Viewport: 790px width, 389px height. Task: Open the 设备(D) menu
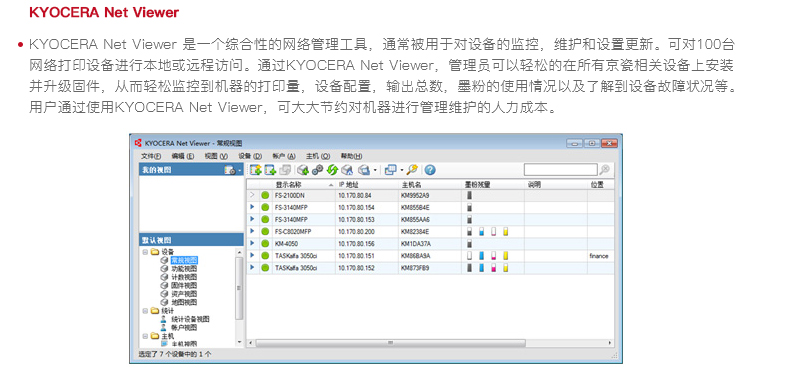click(250, 156)
